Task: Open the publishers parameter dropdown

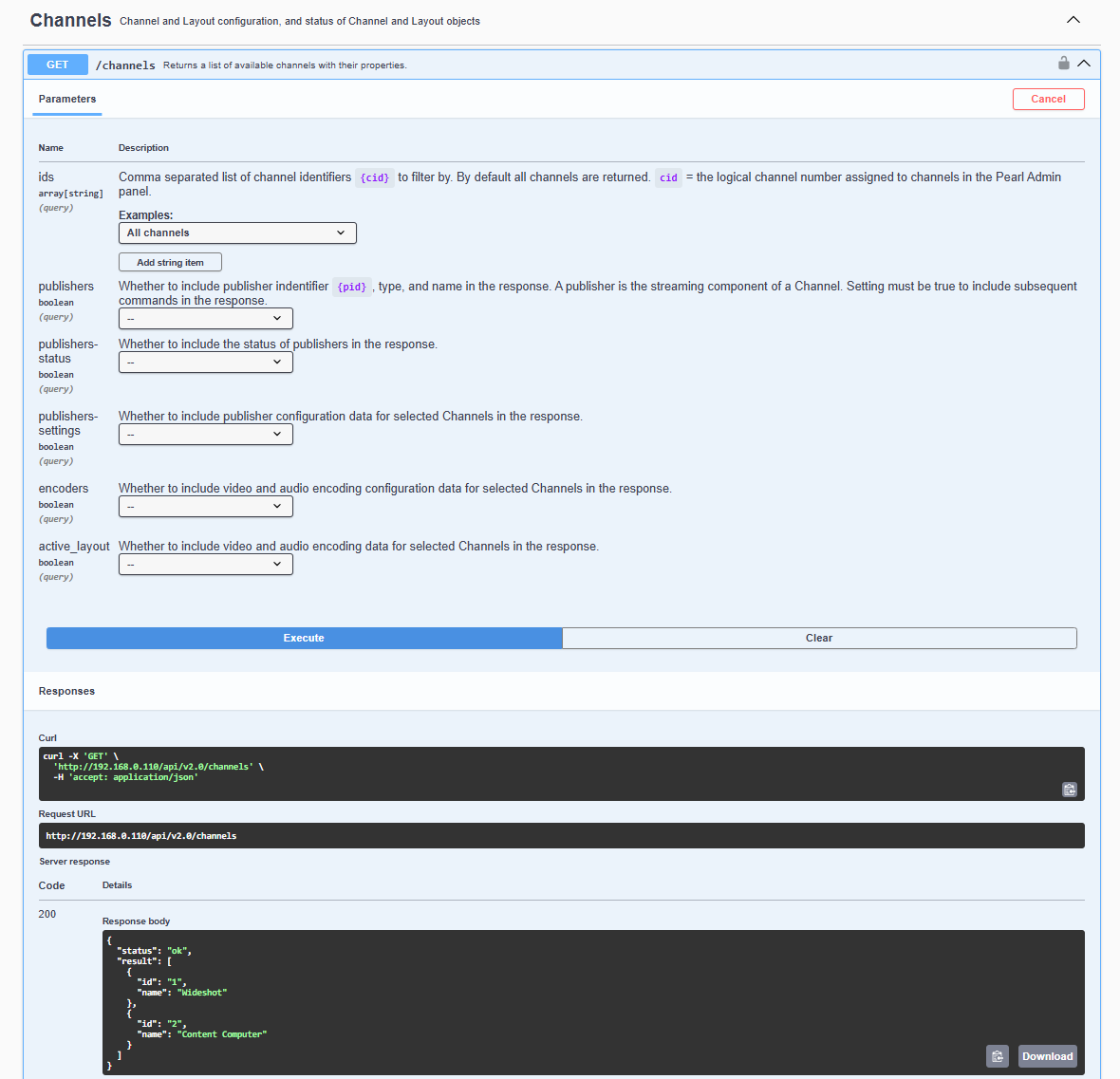Action: [x=205, y=318]
